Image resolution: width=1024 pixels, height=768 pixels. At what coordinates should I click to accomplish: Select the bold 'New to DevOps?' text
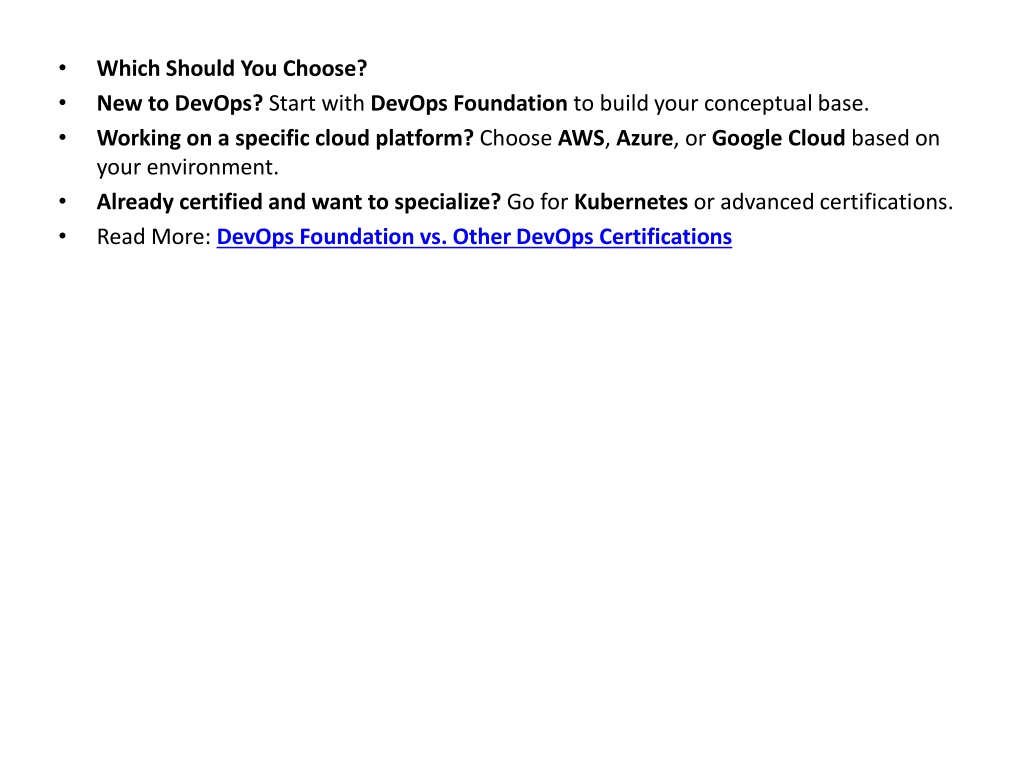[x=180, y=103]
